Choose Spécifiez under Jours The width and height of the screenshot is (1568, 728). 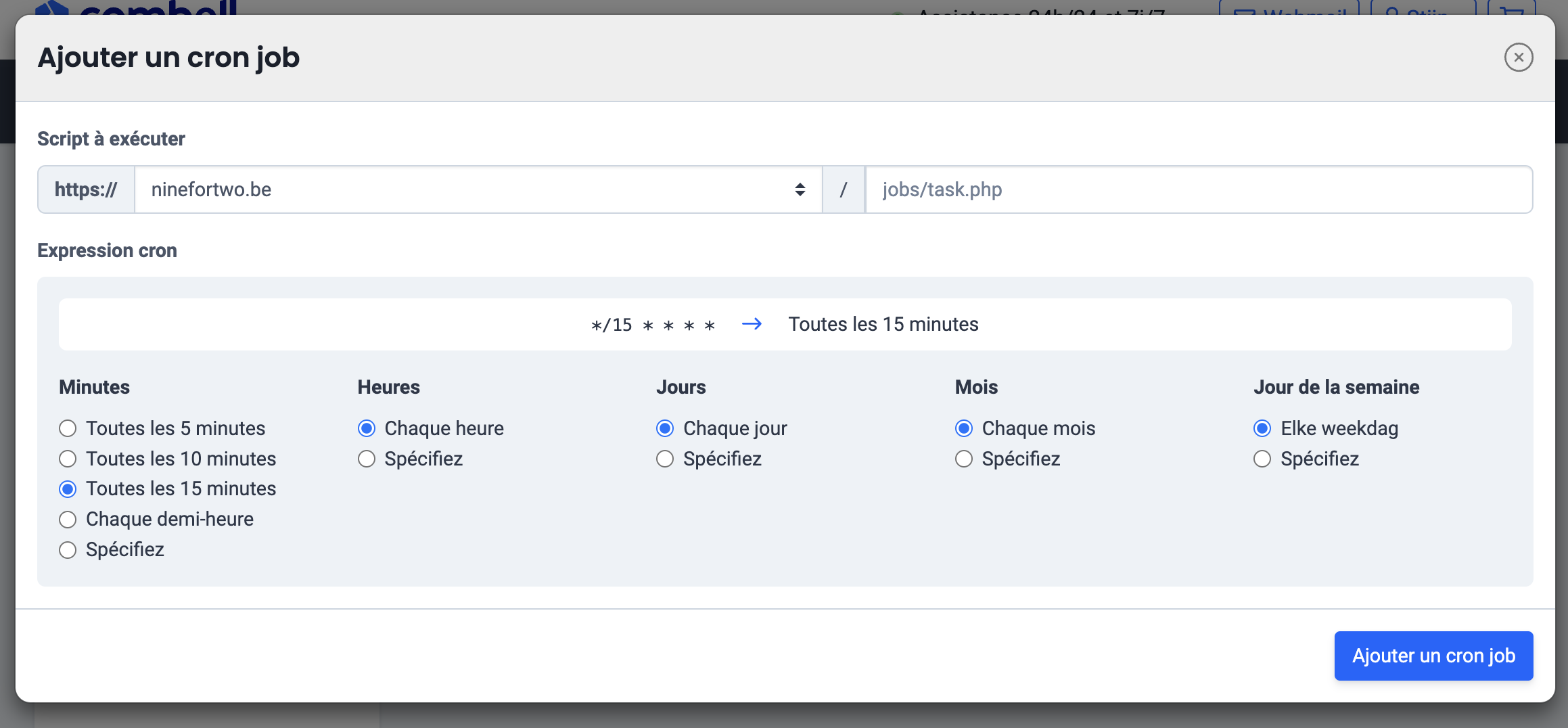(x=665, y=459)
